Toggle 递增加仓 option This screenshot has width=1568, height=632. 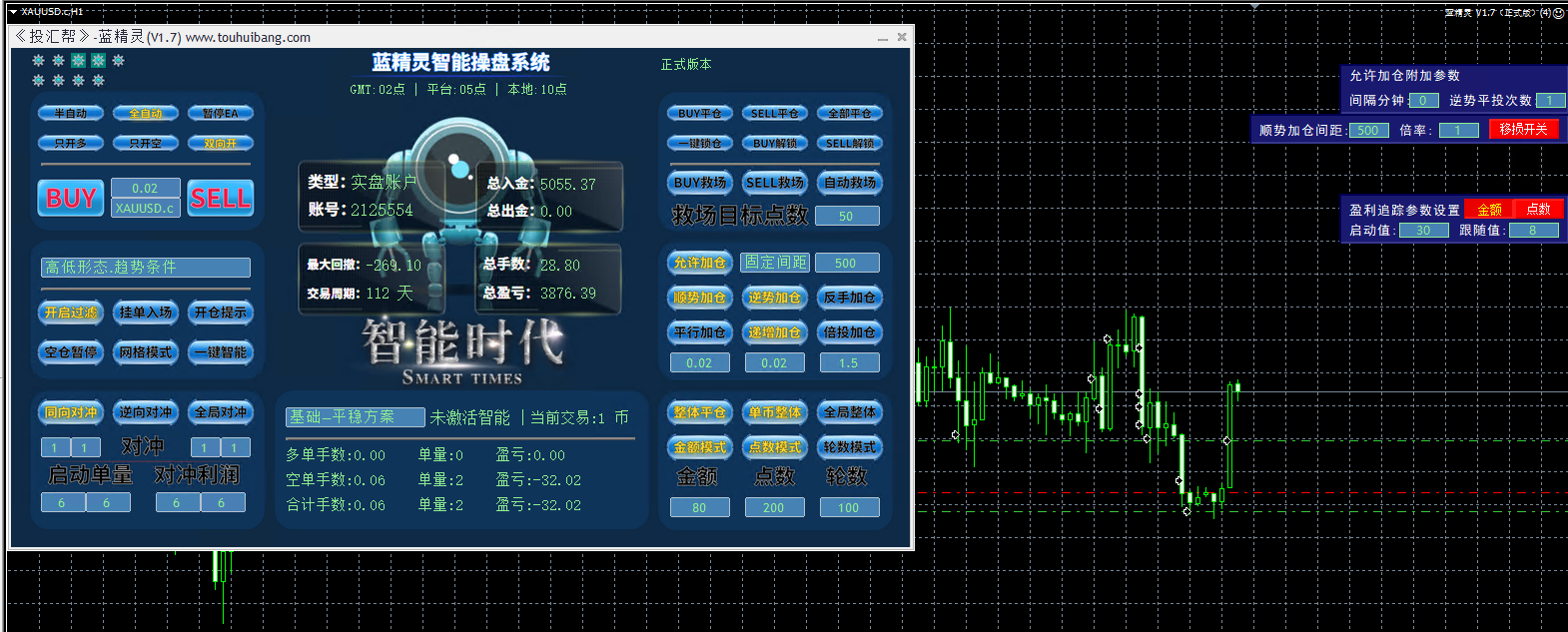pyautogui.click(x=775, y=332)
